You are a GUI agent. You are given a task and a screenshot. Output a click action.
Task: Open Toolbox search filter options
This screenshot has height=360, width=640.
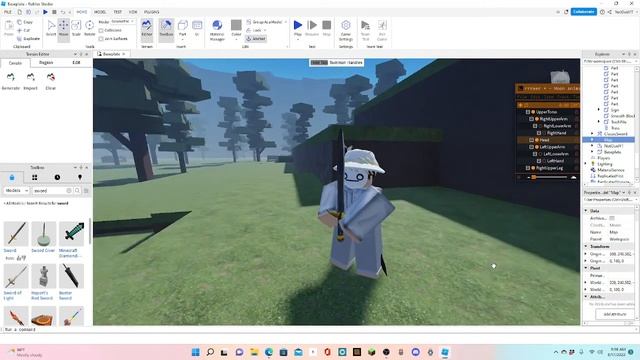pos(86,191)
